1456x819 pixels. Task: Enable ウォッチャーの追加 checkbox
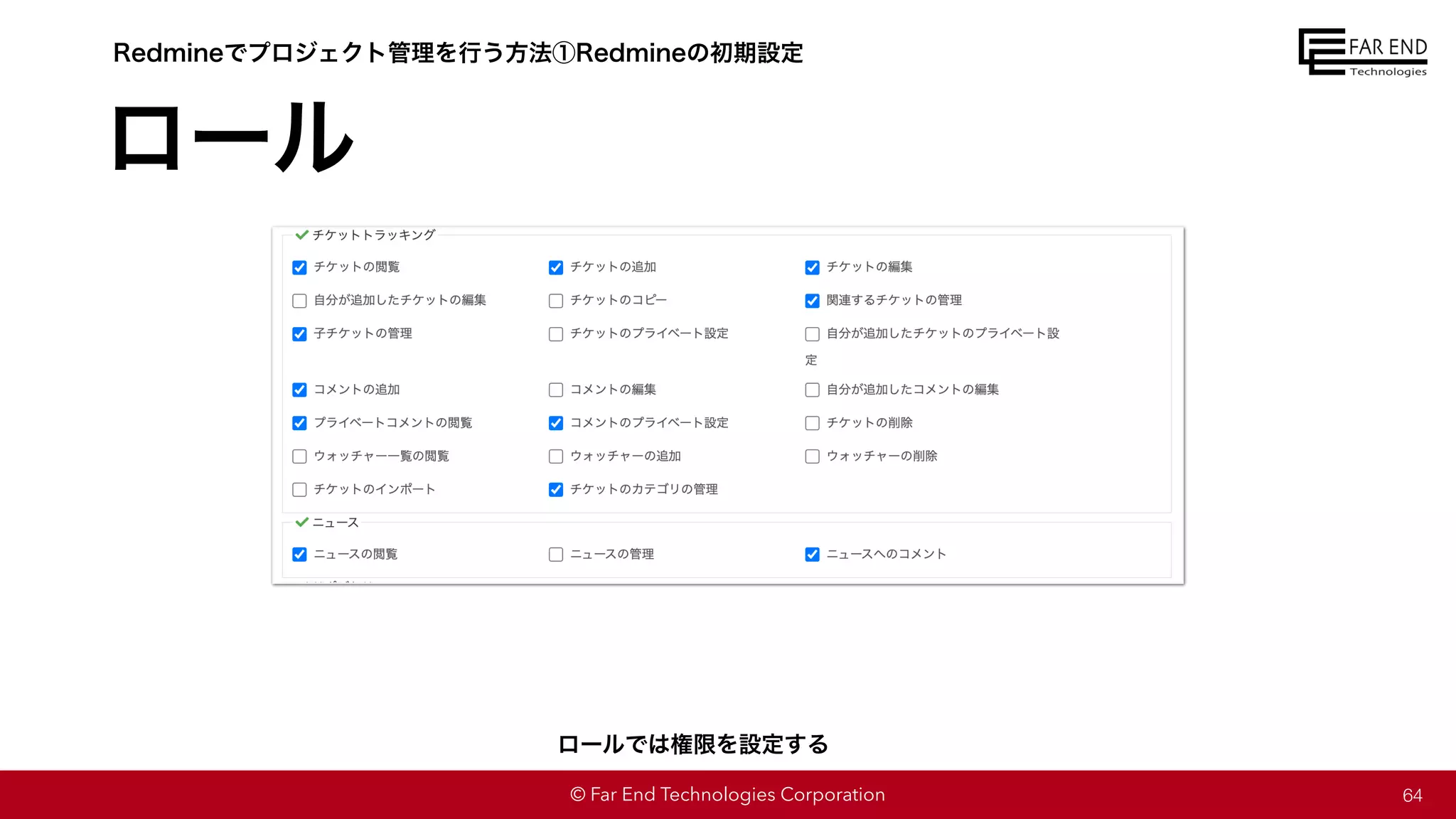click(x=556, y=456)
